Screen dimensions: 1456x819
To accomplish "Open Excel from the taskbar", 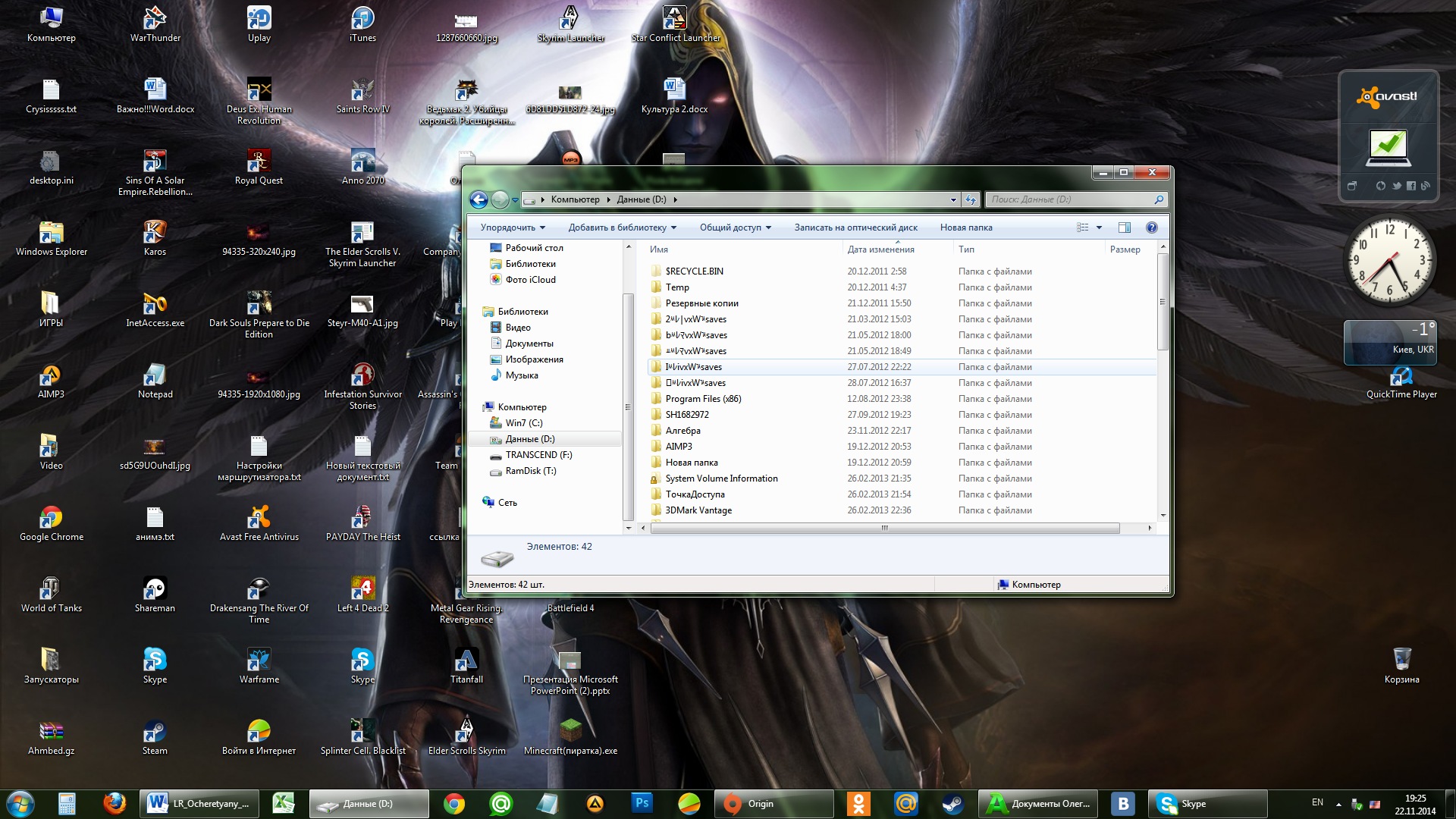I will [284, 803].
